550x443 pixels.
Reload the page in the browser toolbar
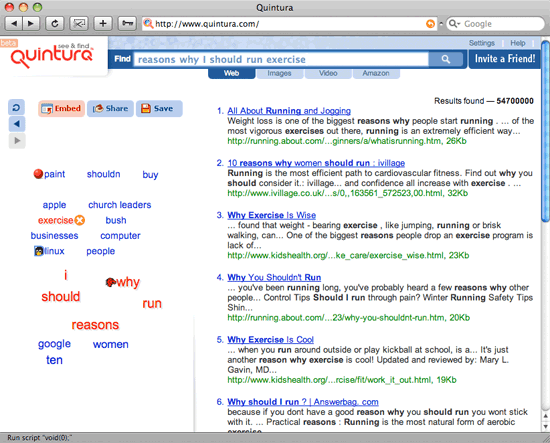pos(55,24)
